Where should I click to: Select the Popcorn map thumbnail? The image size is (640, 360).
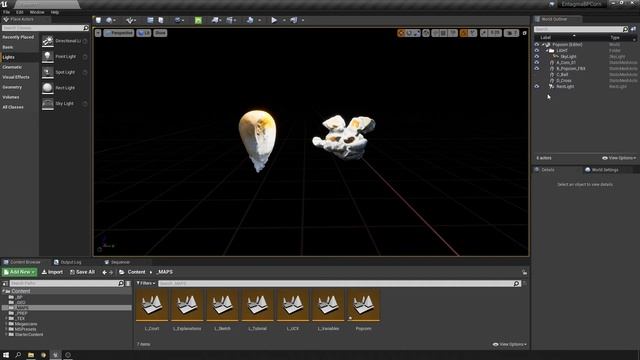click(363, 305)
